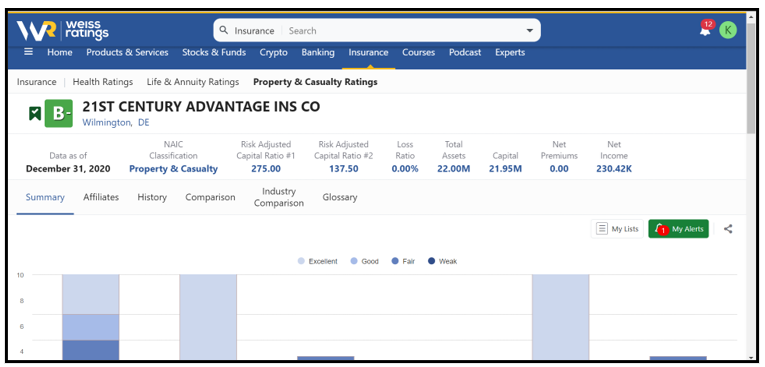The width and height of the screenshot is (765, 367).
Task: Open the hamburger menu icon
Action: coord(29,52)
